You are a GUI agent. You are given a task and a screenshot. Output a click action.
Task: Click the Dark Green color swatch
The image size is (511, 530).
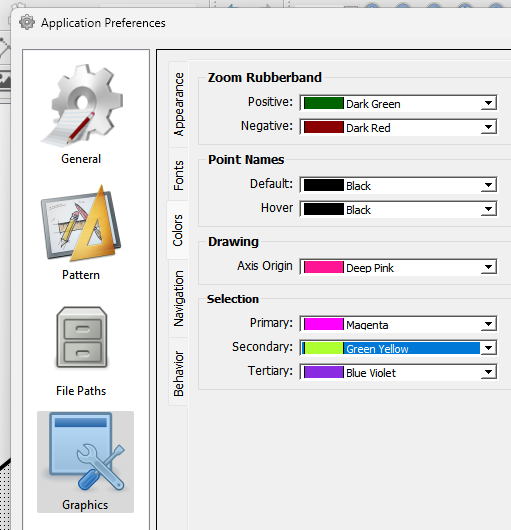(x=323, y=103)
